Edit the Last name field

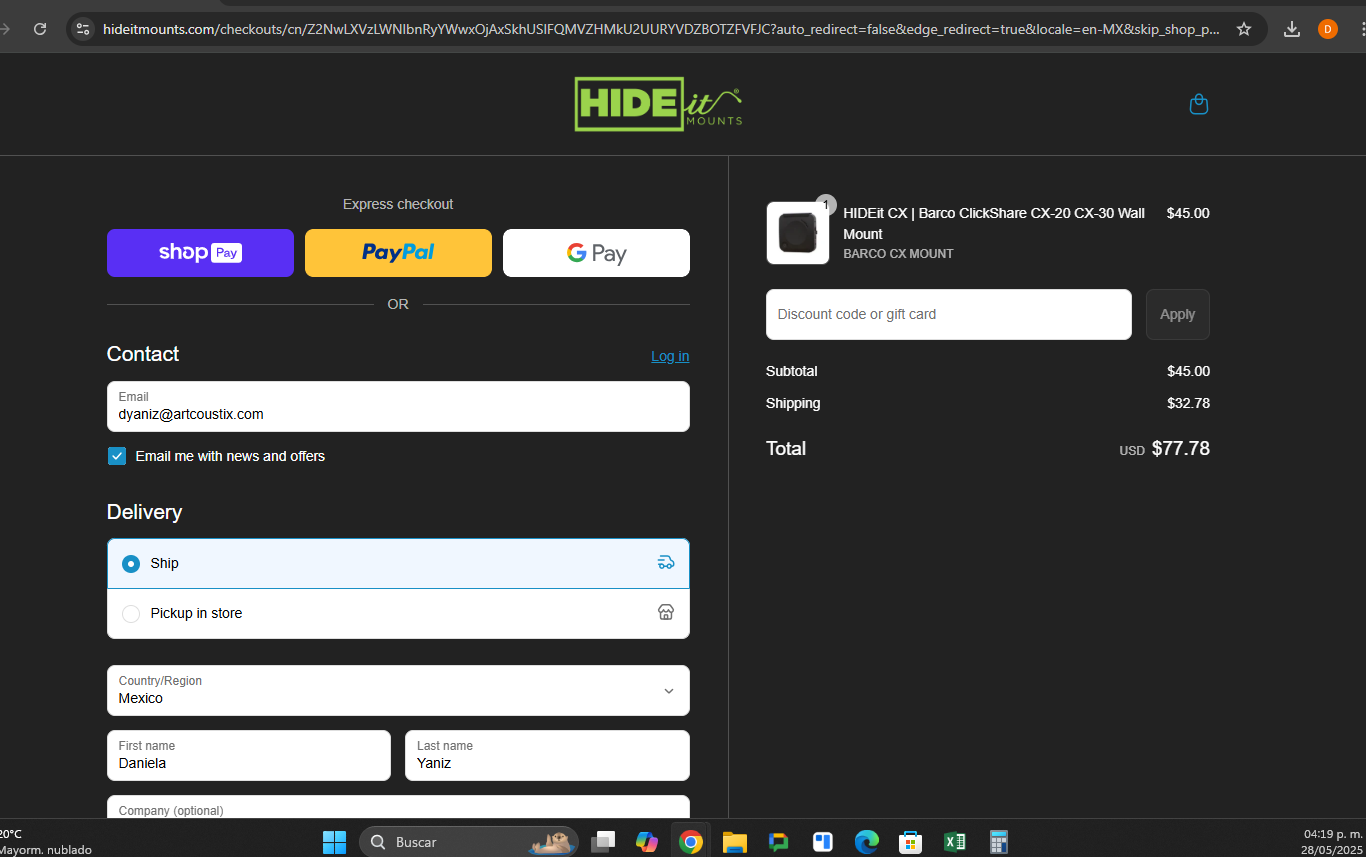(x=547, y=755)
